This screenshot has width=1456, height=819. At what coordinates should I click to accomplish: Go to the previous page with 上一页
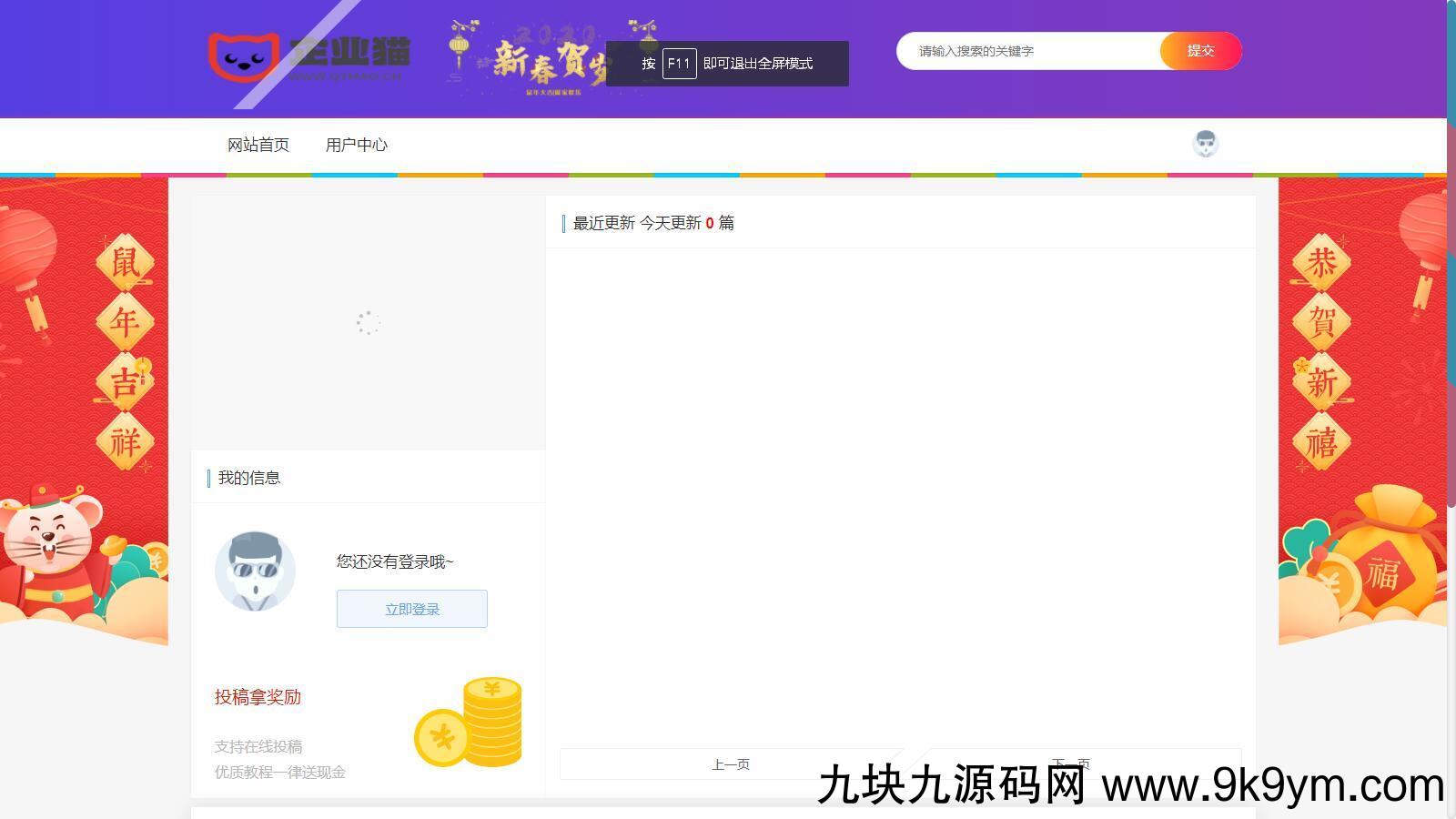click(x=730, y=764)
